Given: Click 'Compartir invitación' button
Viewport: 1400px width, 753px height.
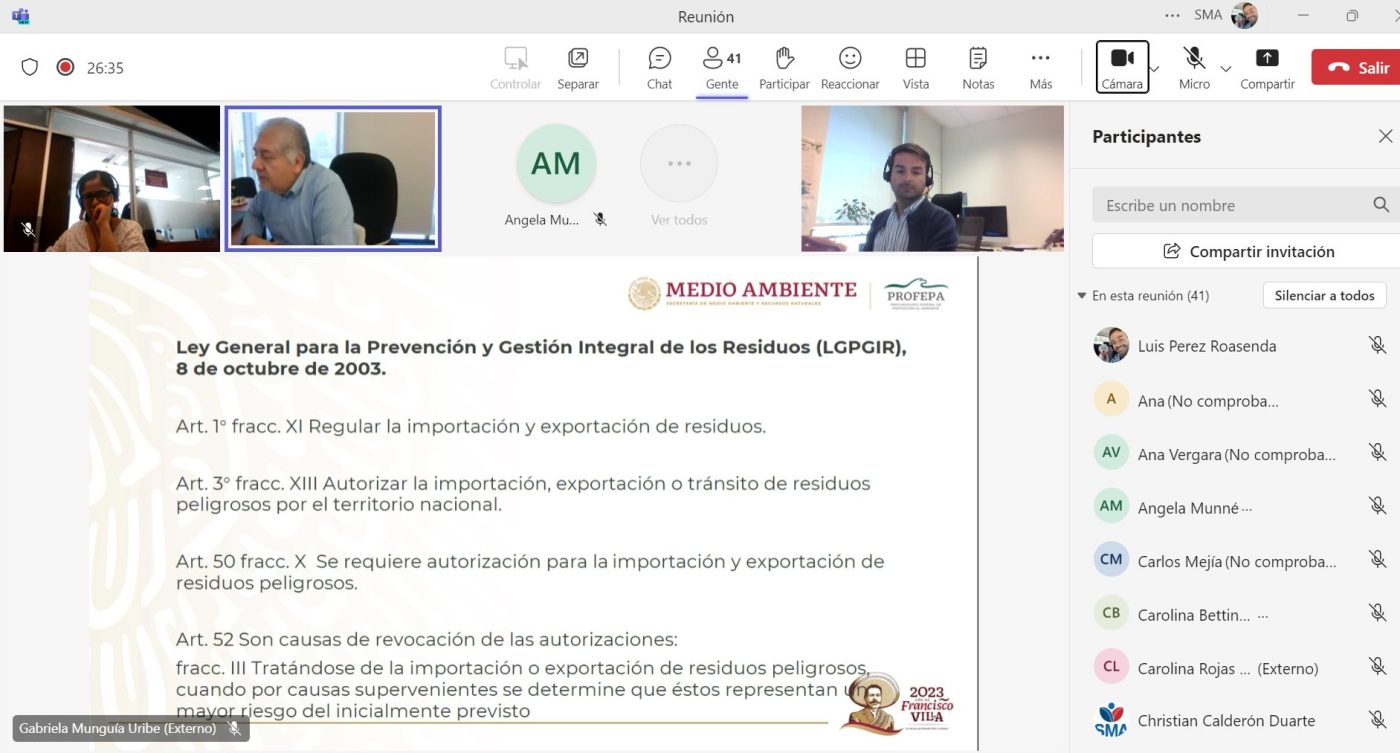Looking at the screenshot, I should point(1248,251).
